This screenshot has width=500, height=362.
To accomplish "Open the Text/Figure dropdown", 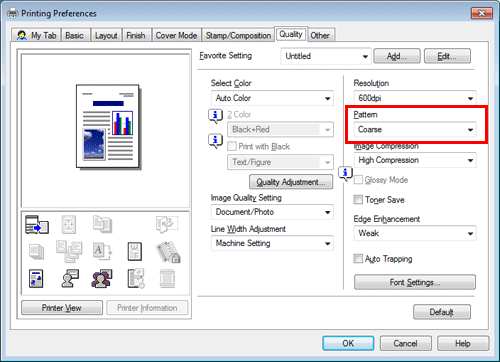I will (280, 162).
